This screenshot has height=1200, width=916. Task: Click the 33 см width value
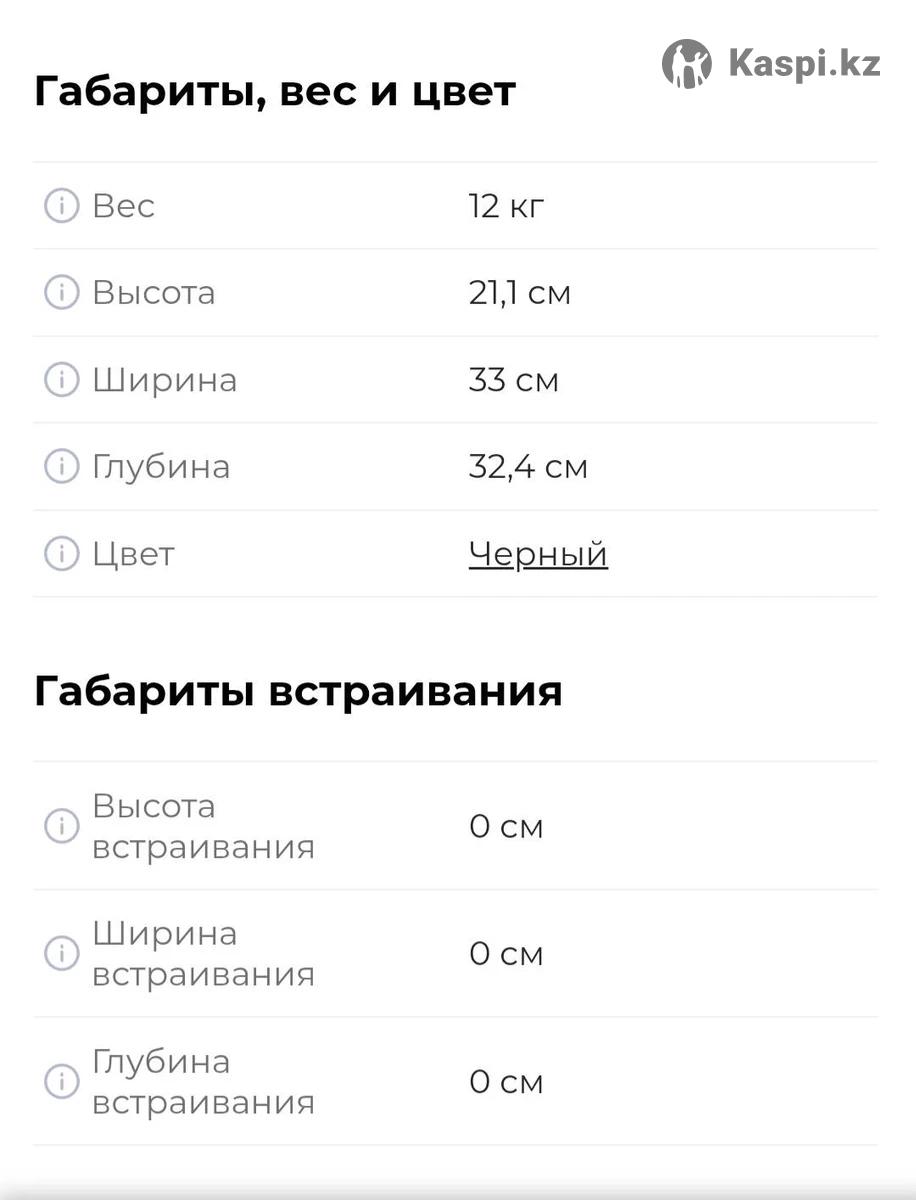tap(513, 380)
